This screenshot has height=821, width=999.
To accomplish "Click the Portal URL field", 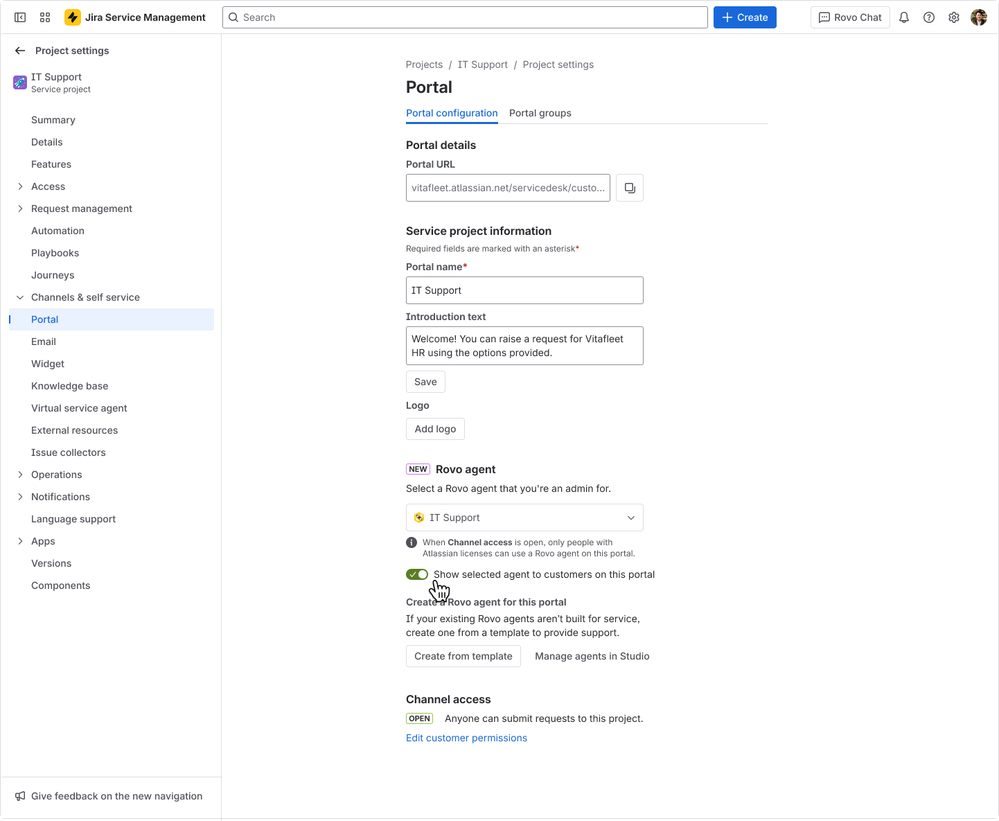I will point(508,188).
